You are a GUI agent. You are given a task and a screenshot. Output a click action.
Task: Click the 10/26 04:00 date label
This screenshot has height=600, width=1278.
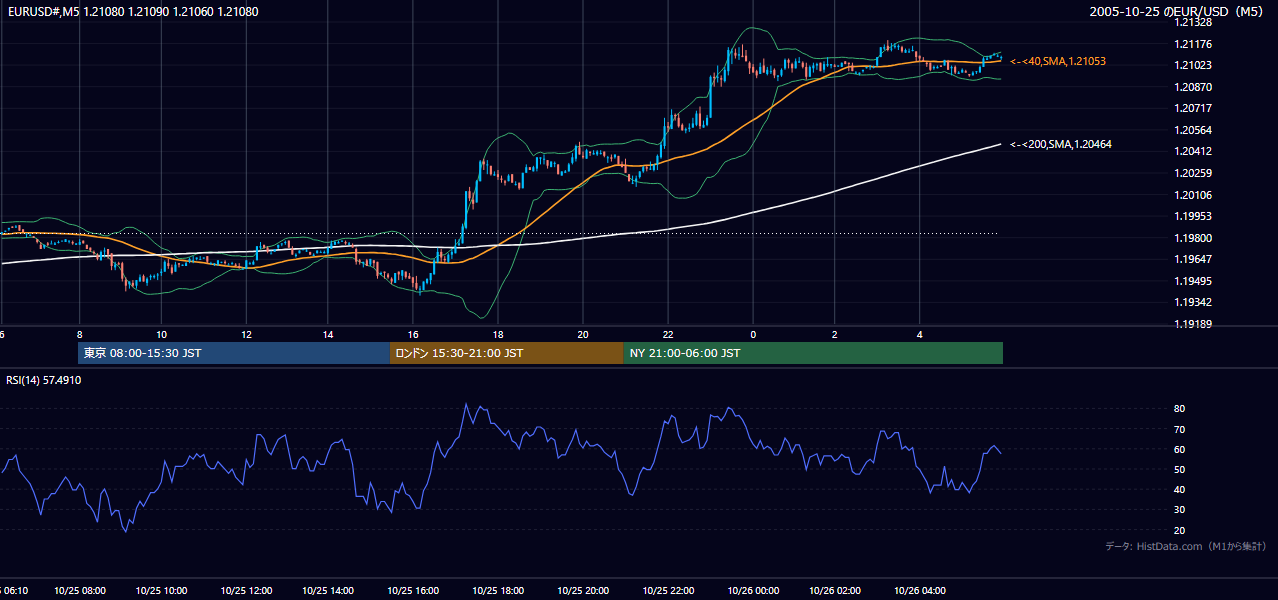point(920,590)
